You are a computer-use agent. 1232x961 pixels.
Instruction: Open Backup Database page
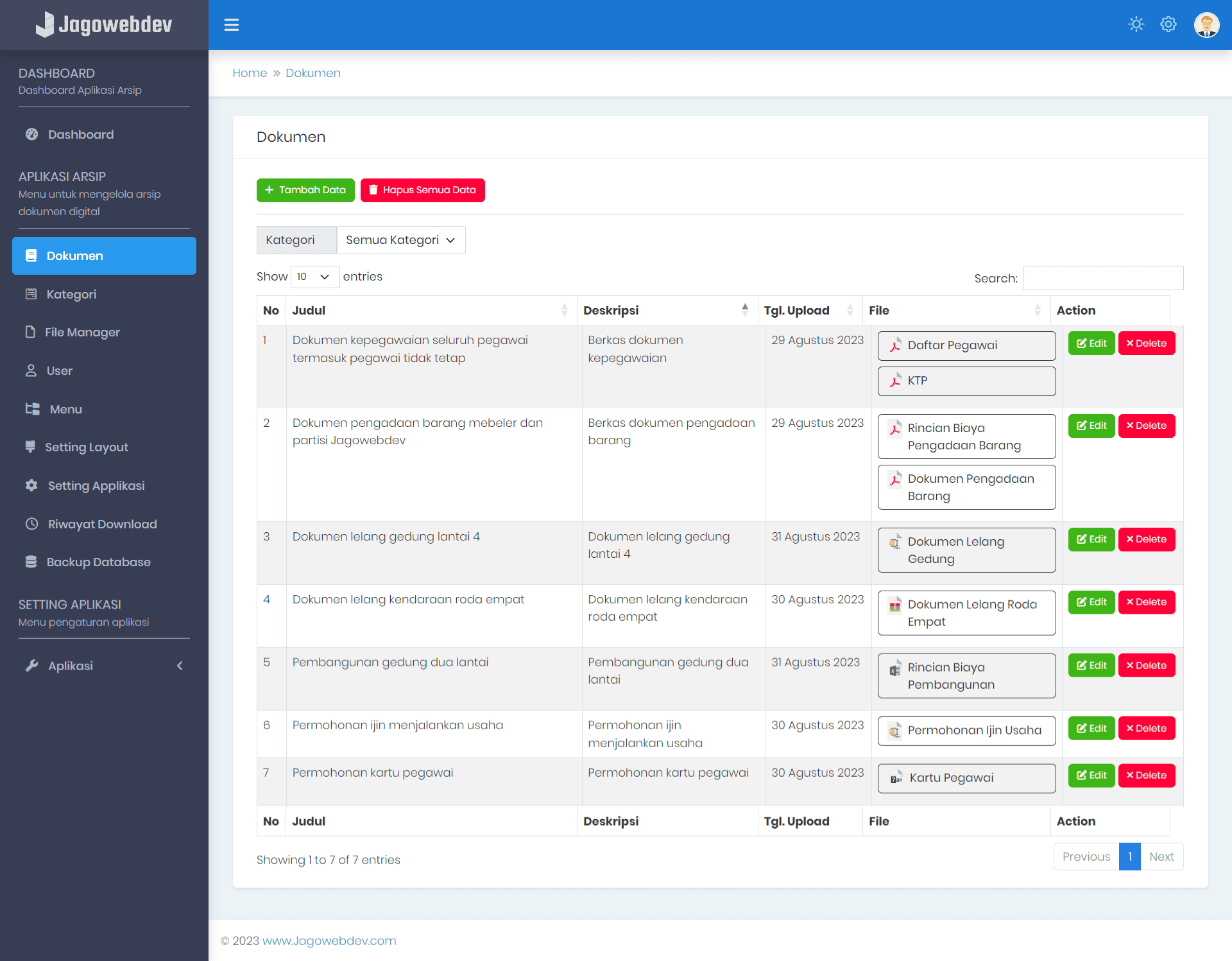pyautogui.click(x=104, y=562)
